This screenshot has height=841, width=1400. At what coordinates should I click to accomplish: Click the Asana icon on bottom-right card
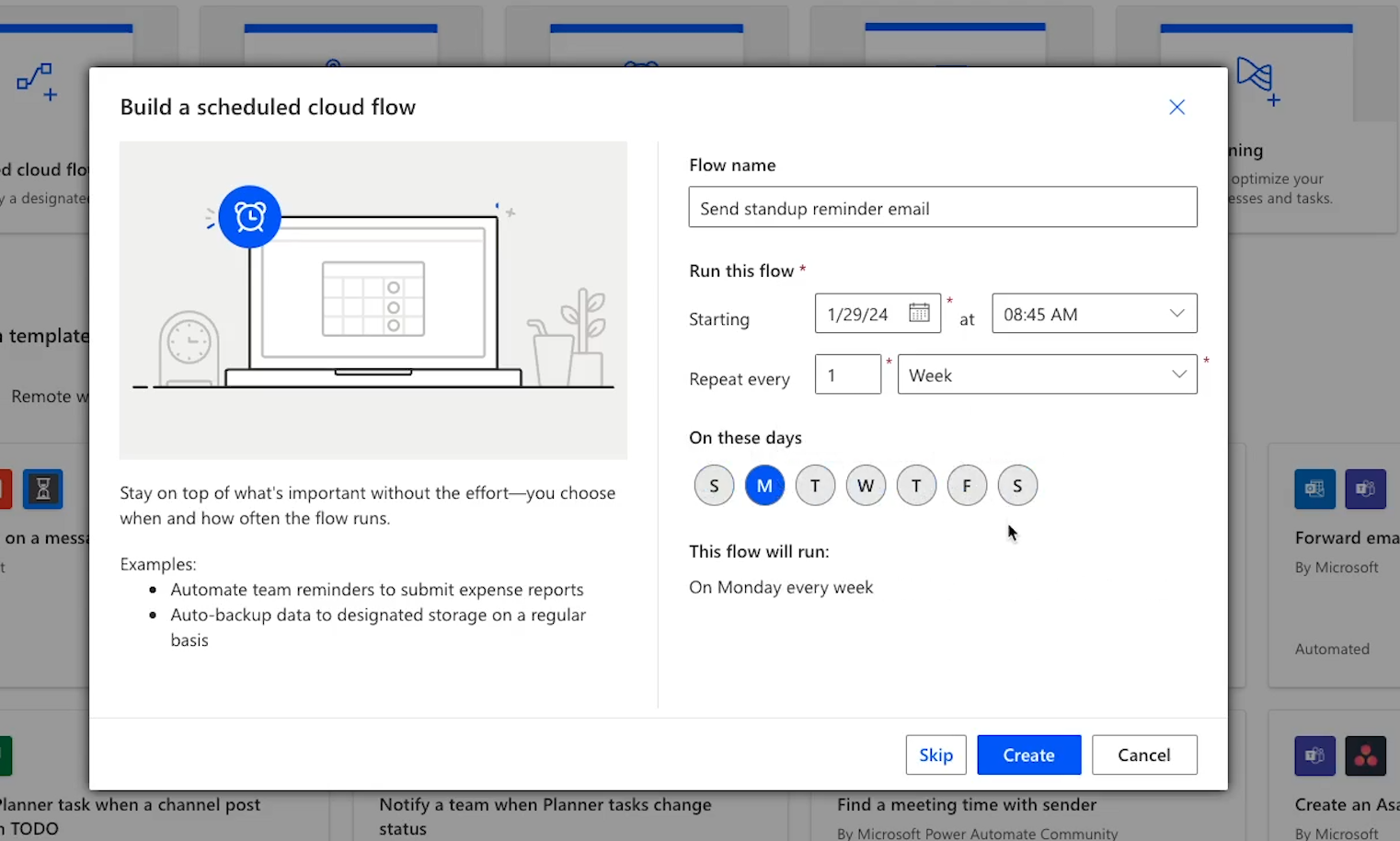1365,755
